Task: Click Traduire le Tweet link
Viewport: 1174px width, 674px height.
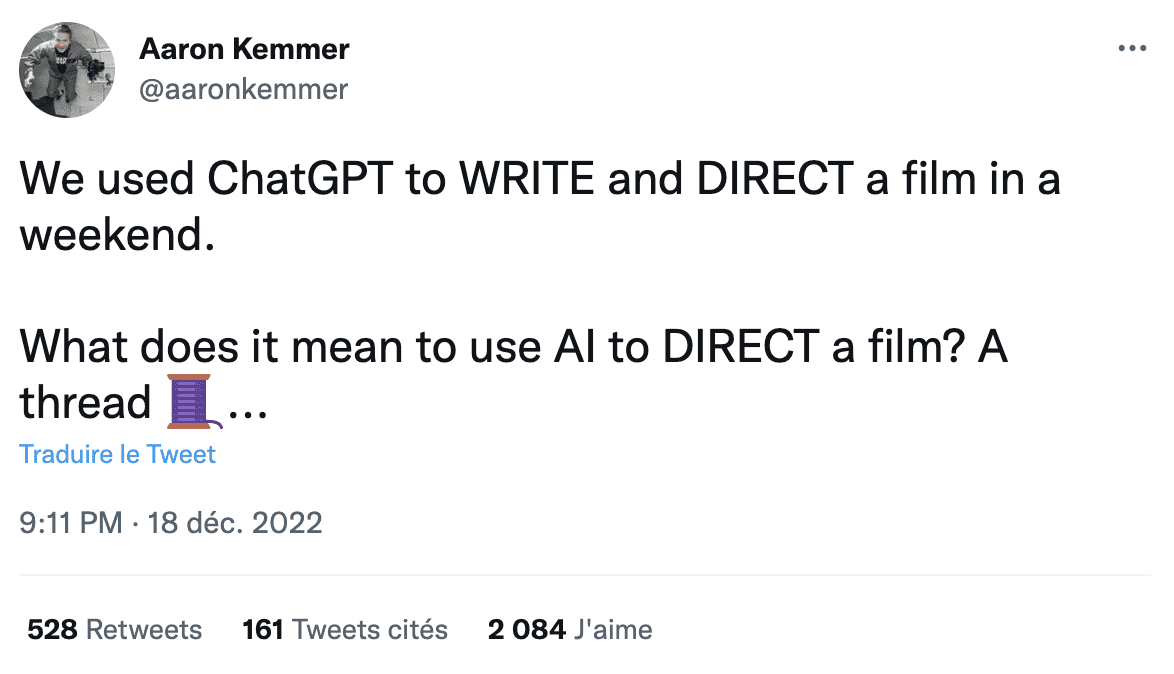Action: coord(117,455)
